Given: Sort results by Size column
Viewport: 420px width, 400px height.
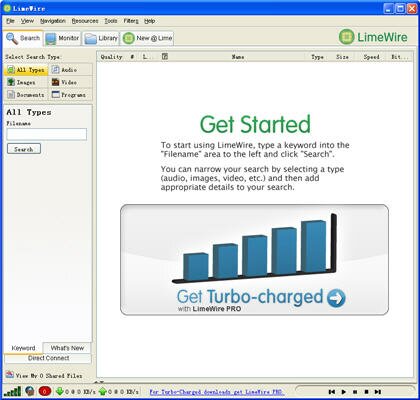Looking at the screenshot, I should tap(342, 57).
